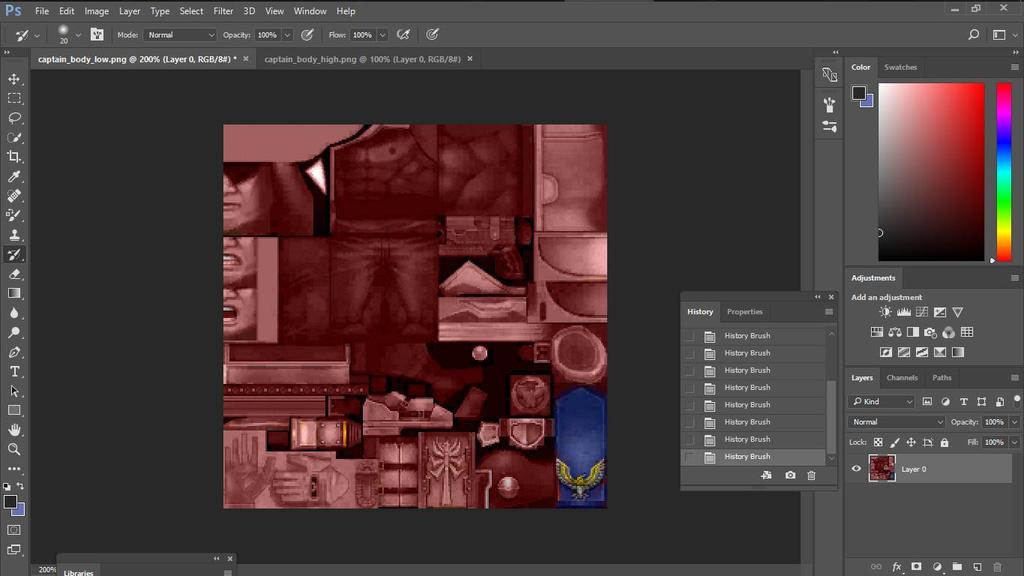Screen dimensions: 1024x576
Task: Open the workspace switcher dropdown
Action: (1003, 35)
